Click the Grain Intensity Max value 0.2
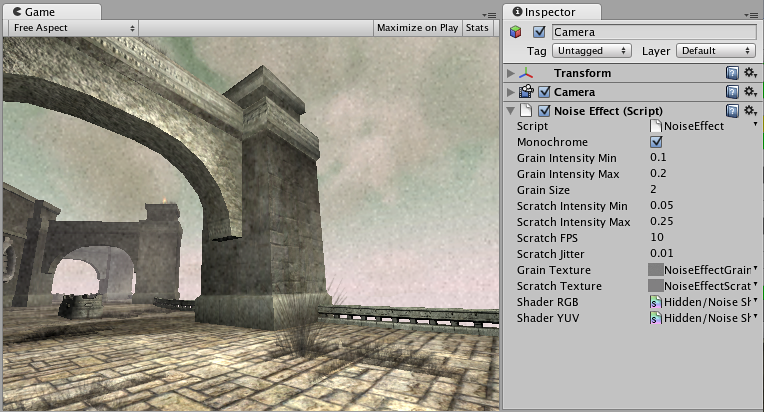 [x=658, y=173]
